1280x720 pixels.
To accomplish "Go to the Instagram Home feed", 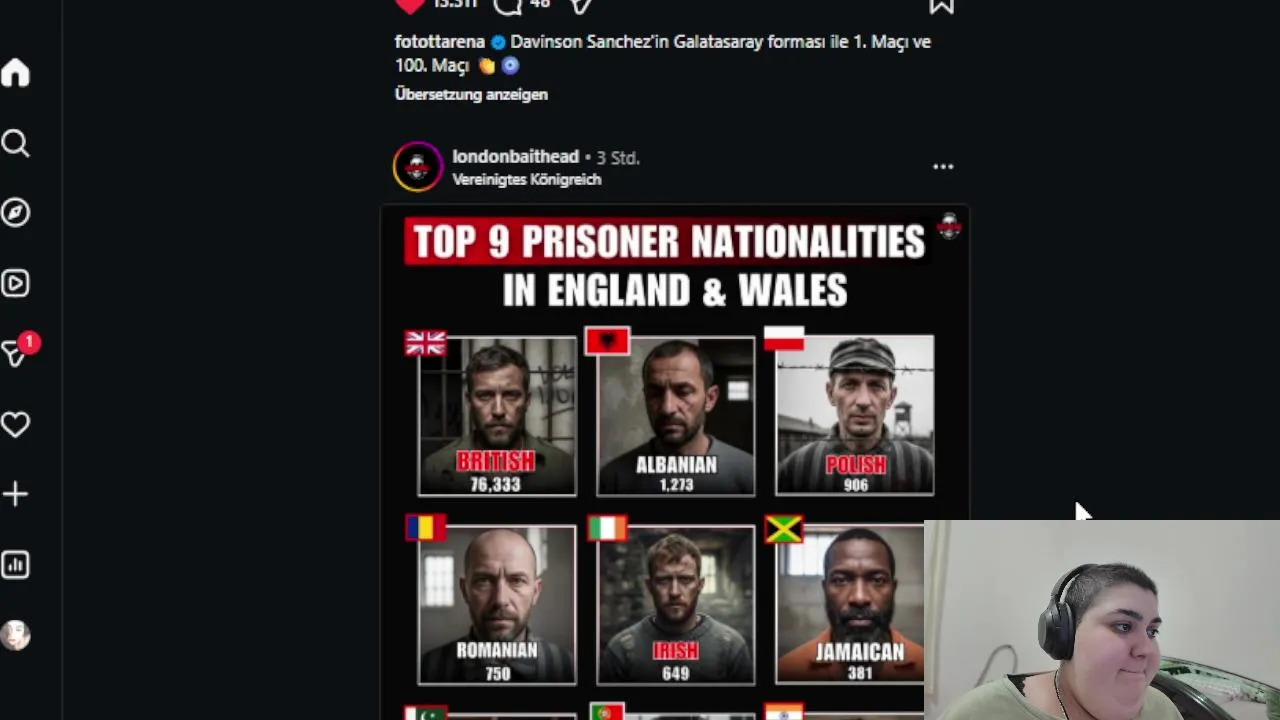I will pos(16,73).
